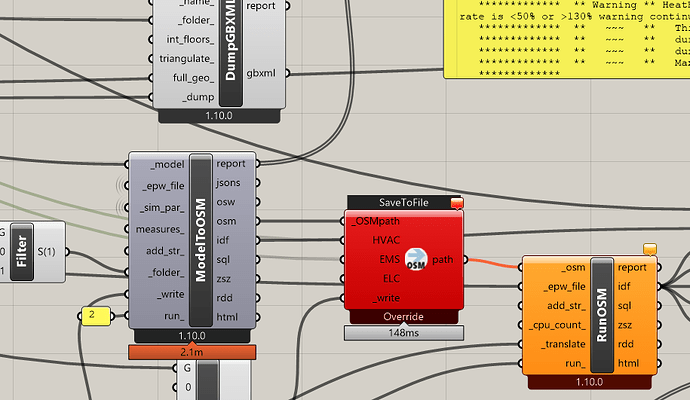Click the 148ms profiler bar
The width and height of the screenshot is (690, 400).
[x=404, y=333]
